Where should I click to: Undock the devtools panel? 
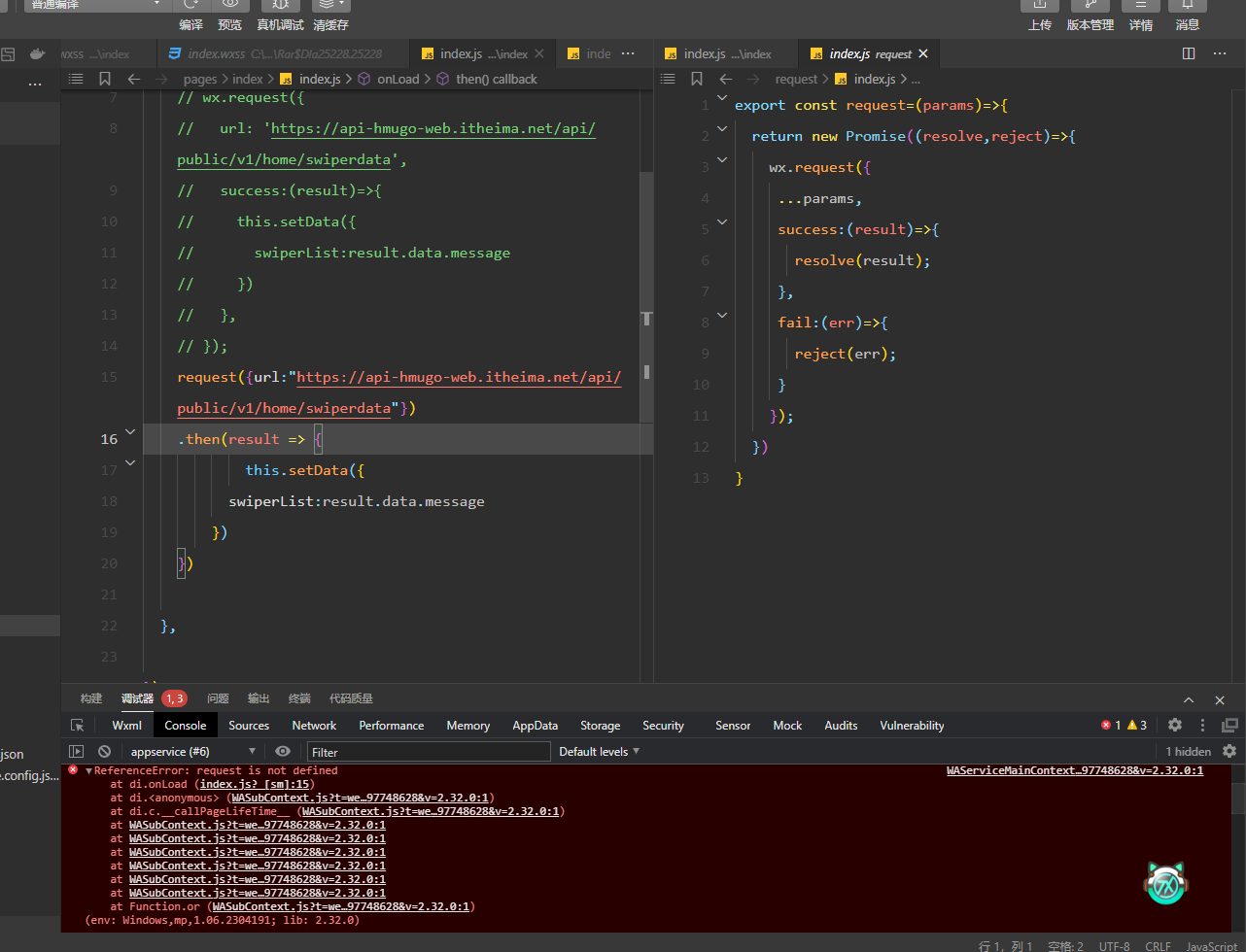point(1229,725)
